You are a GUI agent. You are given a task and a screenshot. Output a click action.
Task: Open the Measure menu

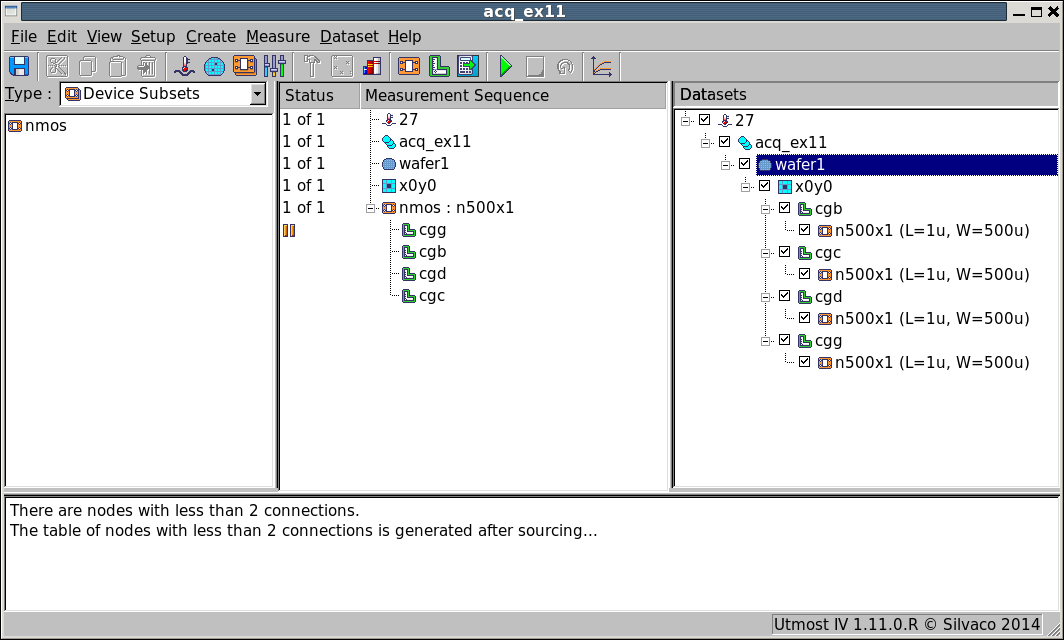[278, 37]
